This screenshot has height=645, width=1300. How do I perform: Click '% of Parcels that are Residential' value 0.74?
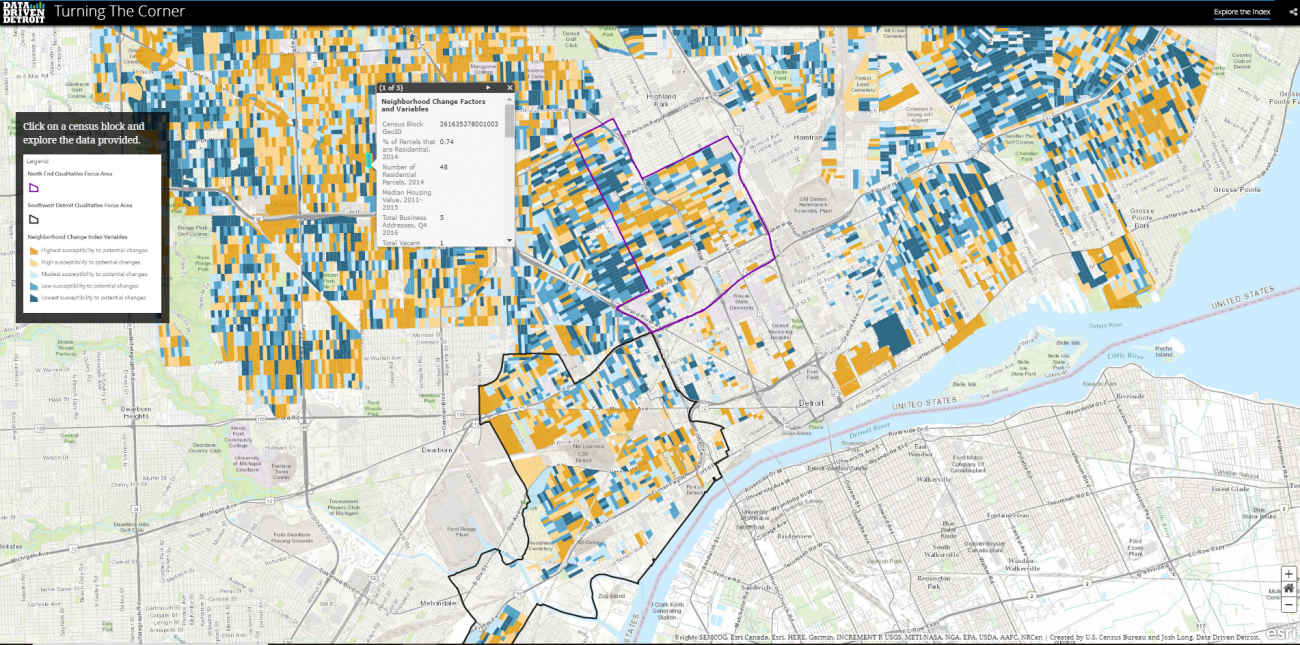coord(447,142)
